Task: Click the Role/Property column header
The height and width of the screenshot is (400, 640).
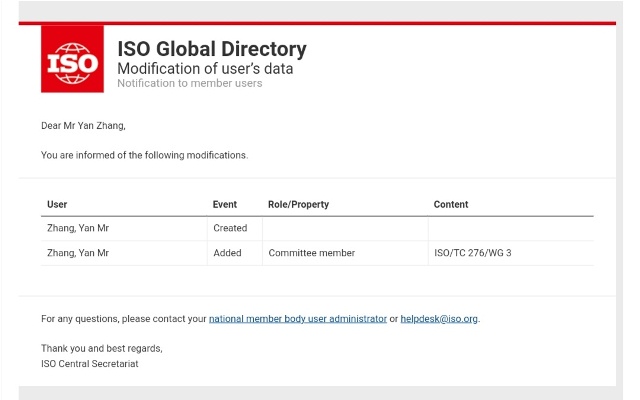Action: pos(298,204)
